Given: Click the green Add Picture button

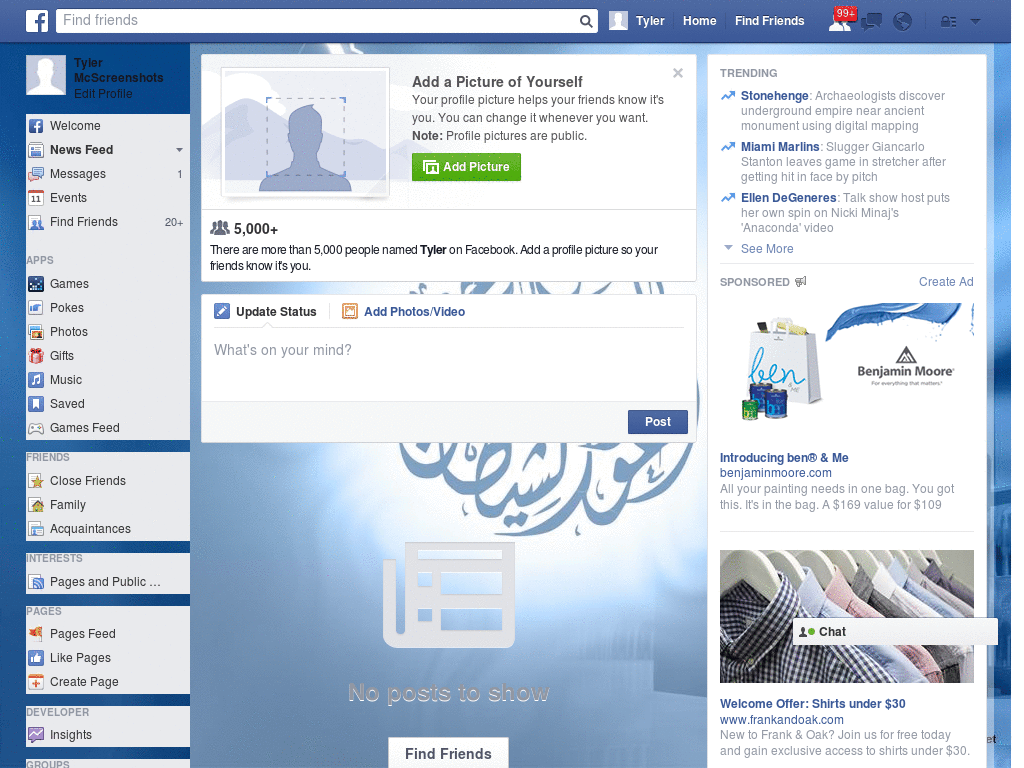Looking at the screenshot, I should click(x=466, y=167).
